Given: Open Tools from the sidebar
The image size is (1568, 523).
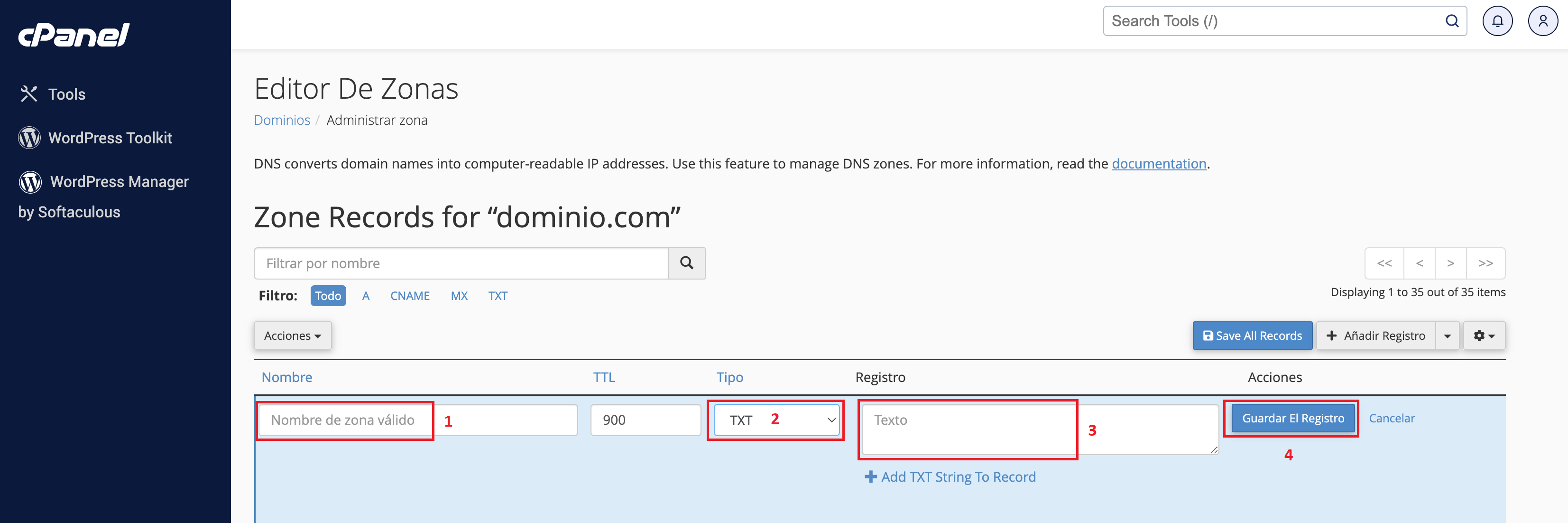Looking at the screenshot, I should click(x=53, y=94).
